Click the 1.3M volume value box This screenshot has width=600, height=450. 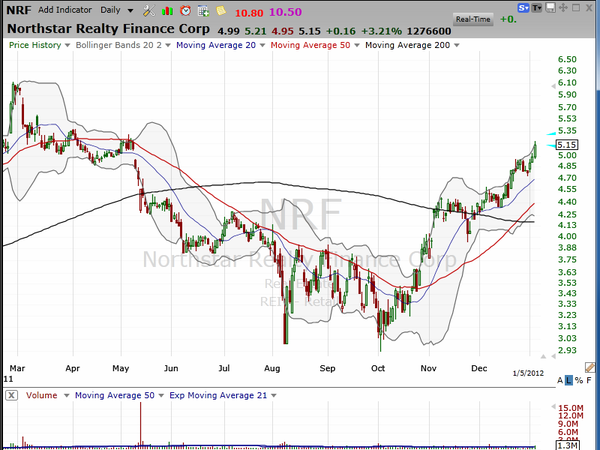(x=567, y=445)
